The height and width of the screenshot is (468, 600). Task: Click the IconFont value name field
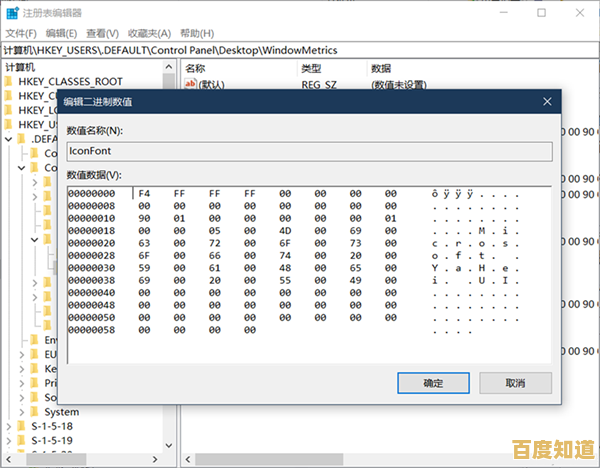(x=308, y=151)
